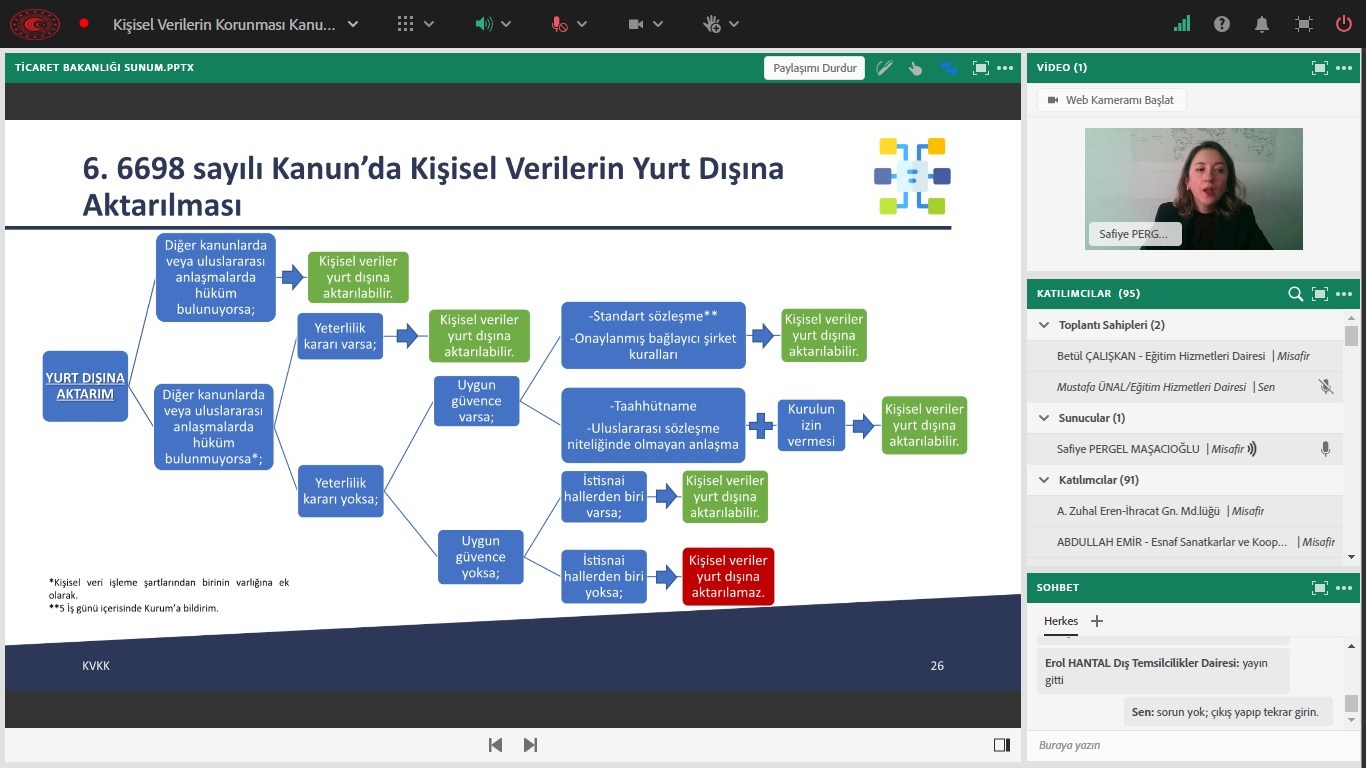Go to the next slide
The width and height of the screenshot is (1366, 768).
click(x=530, y=745)
